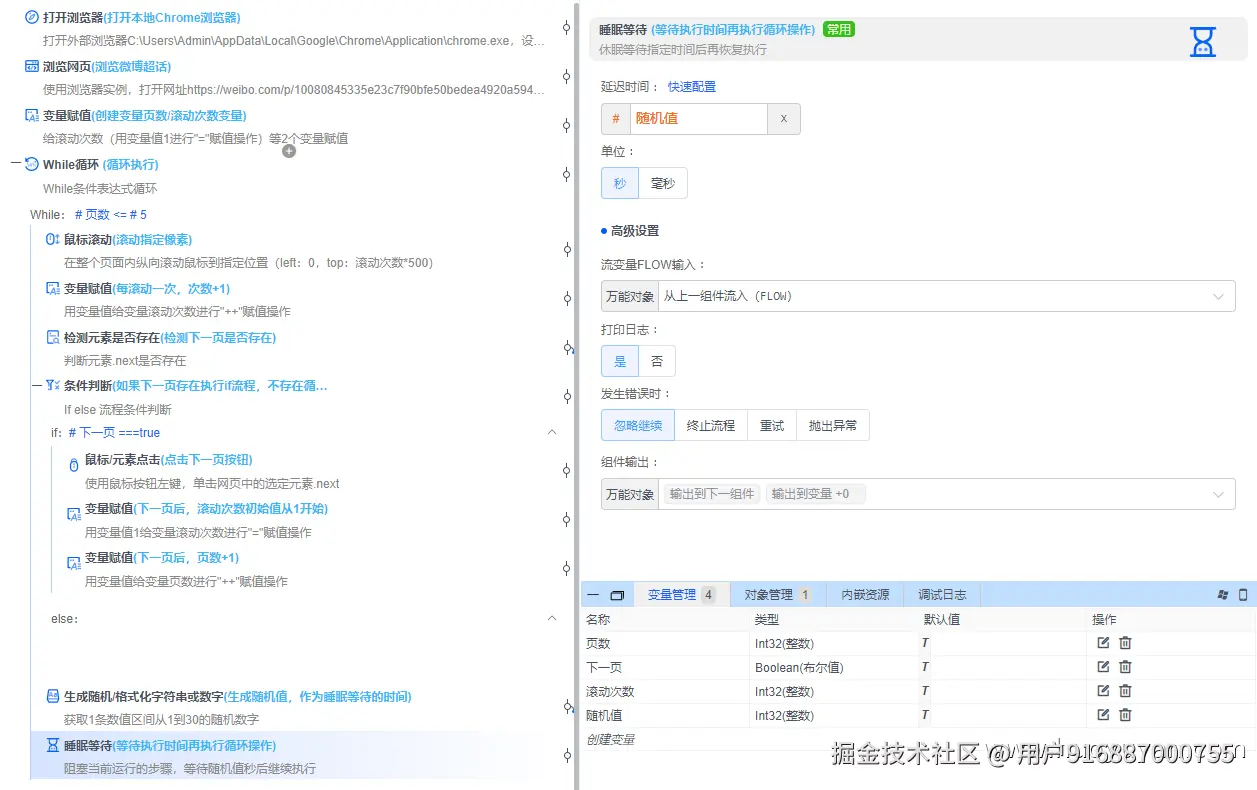Click the mobile device icon in the panel tab bar

[1243, 594]
